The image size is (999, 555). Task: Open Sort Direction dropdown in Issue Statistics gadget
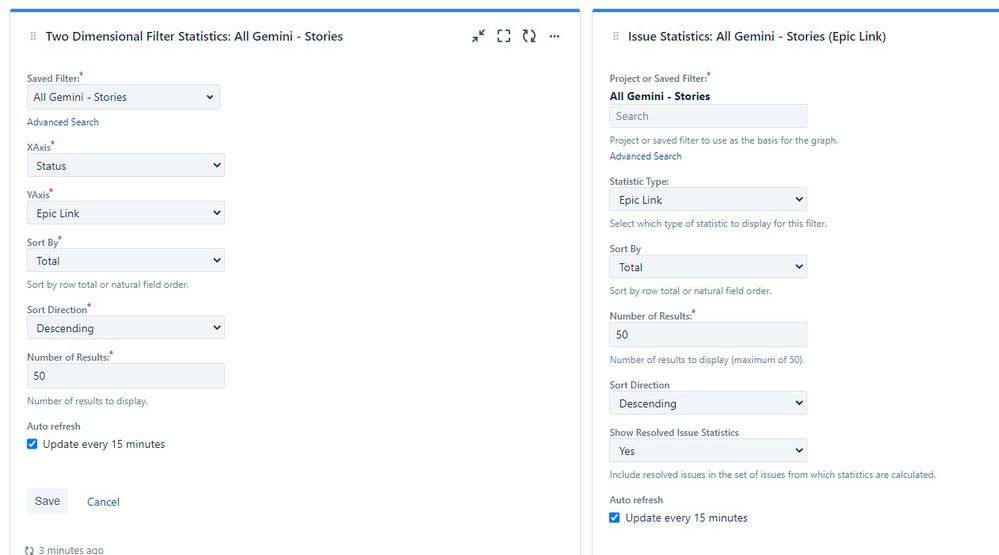coord(708,403)
